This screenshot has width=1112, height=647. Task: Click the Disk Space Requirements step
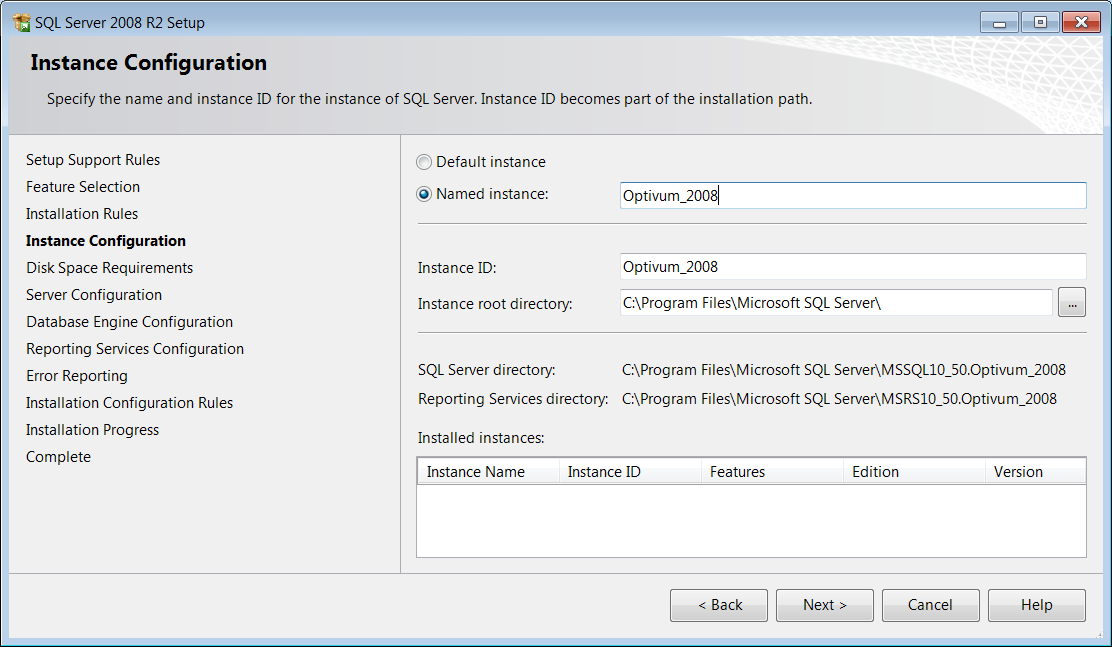tap(109, 268)
